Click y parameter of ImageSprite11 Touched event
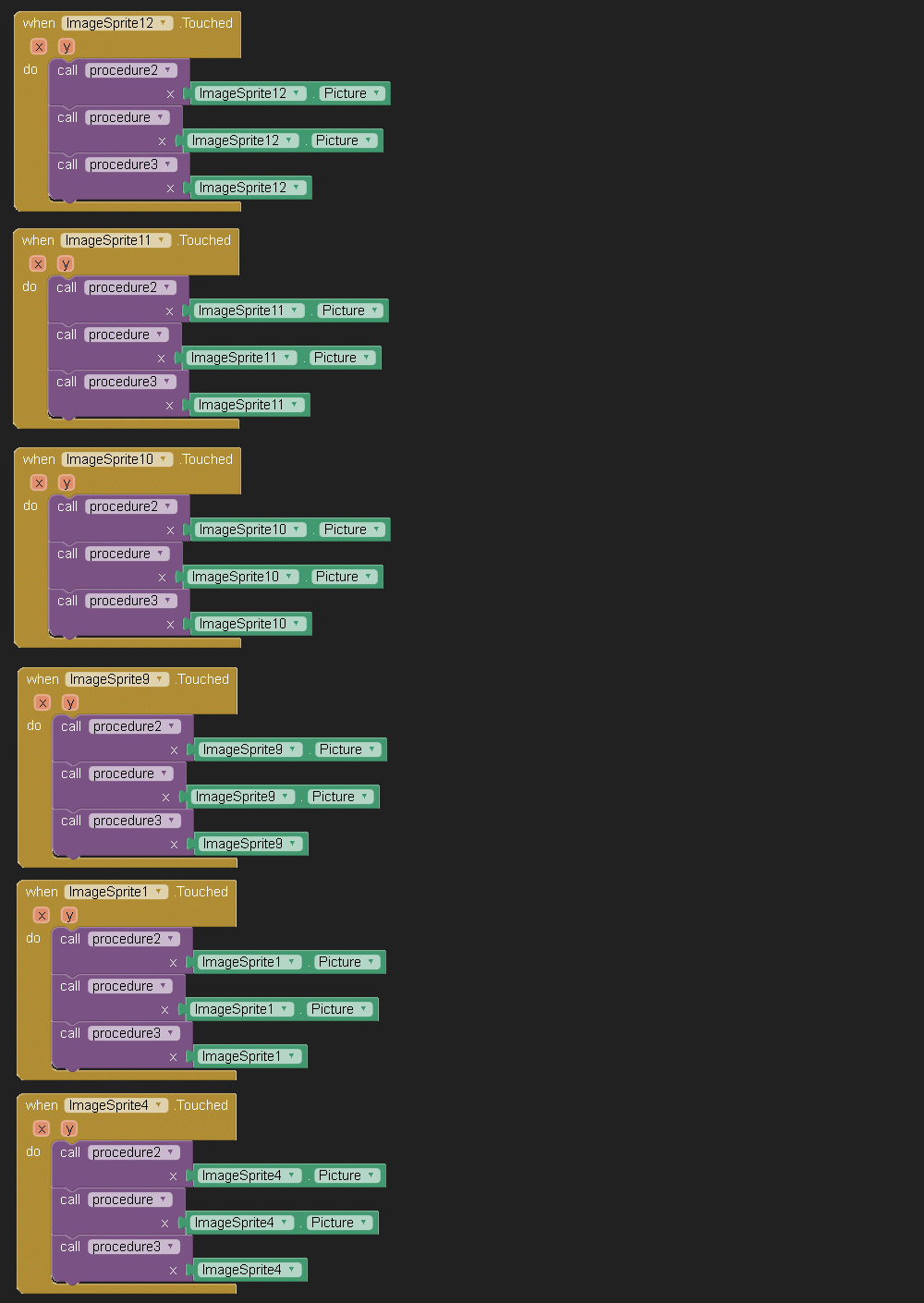Screen dimensions: 924x1303 pos(66,263)
